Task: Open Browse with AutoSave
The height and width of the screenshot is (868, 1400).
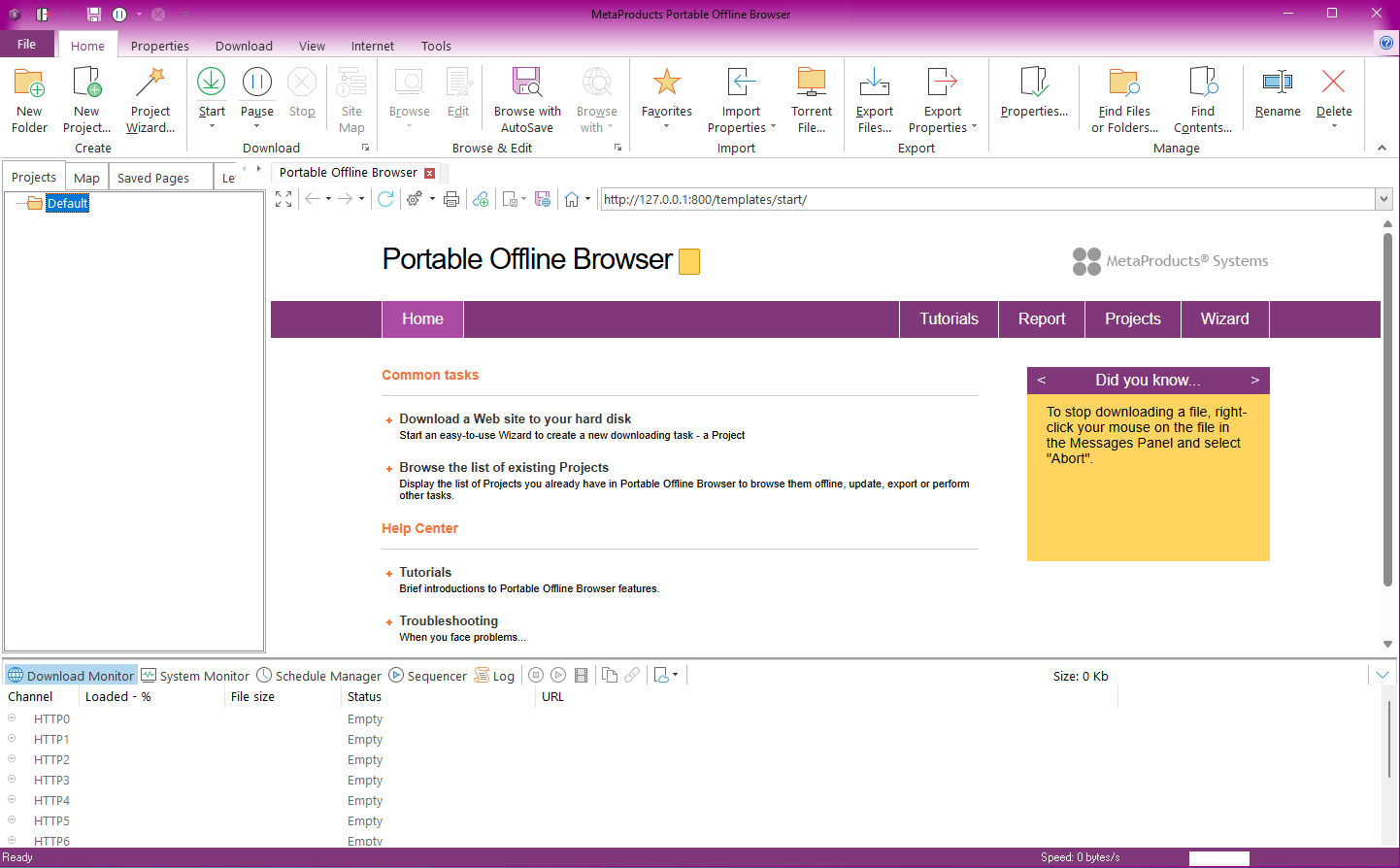Action: (x=527, y=100)
